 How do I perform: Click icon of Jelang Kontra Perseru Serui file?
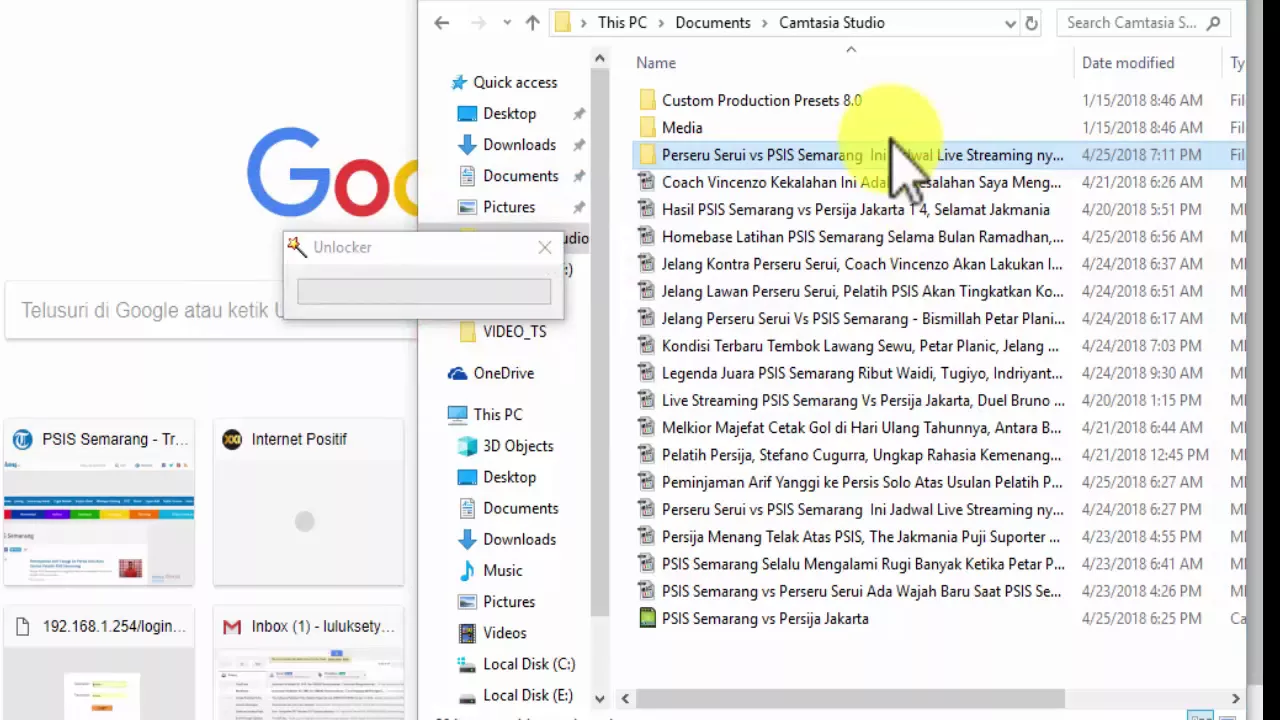point(647,264)
